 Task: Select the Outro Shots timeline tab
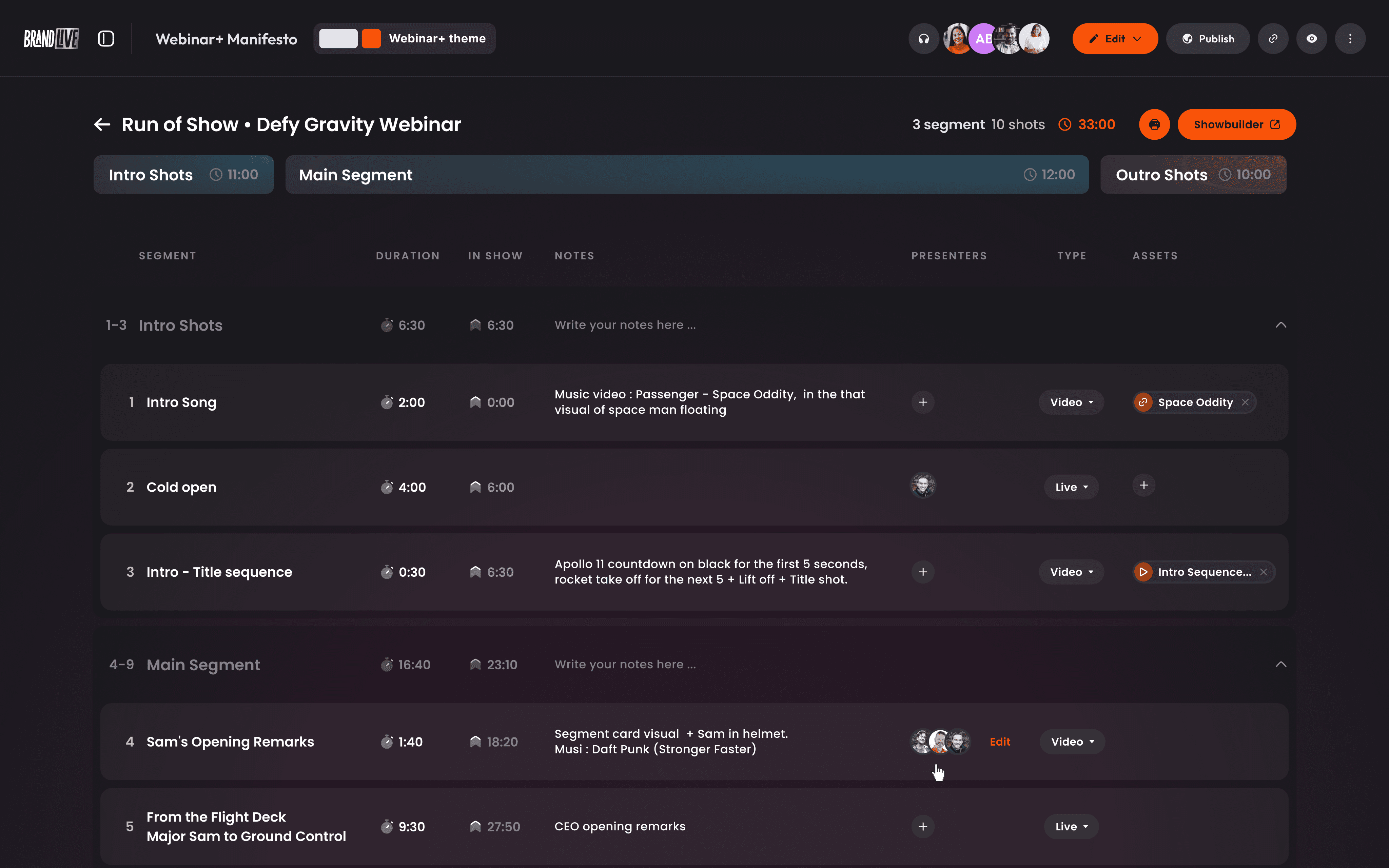(x=1193, y=175)
